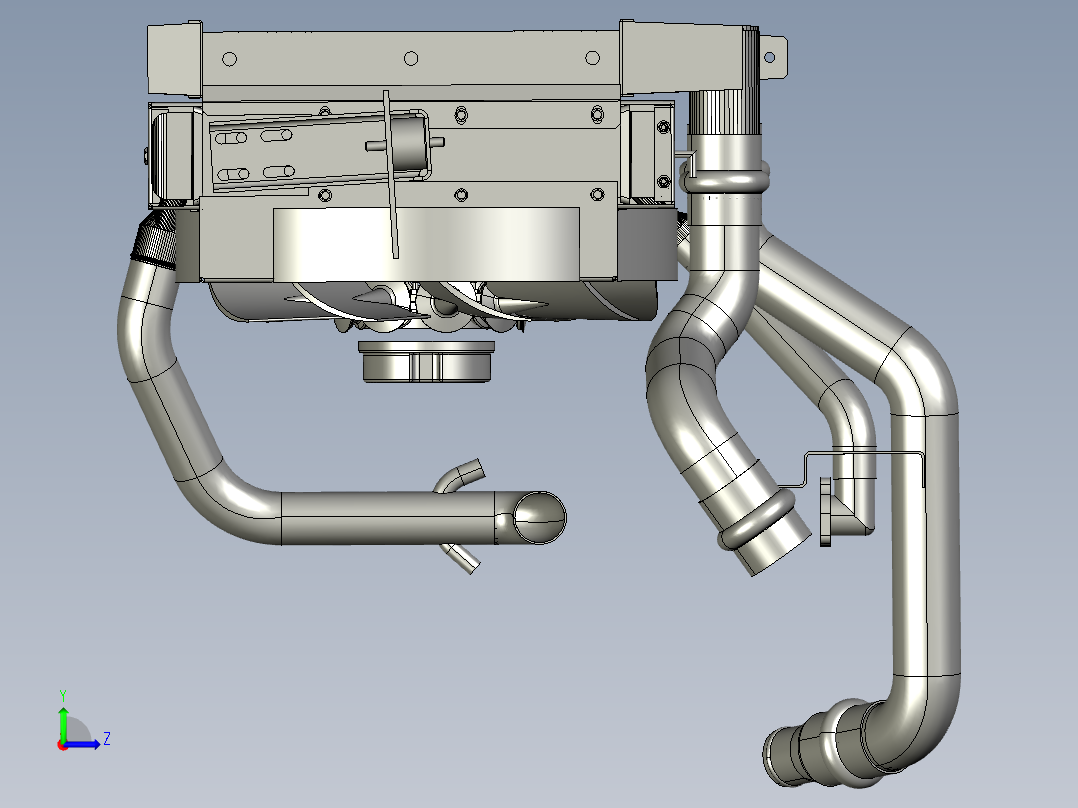Select the small branch tube on top of the left pipe

[x=459, y=476]
